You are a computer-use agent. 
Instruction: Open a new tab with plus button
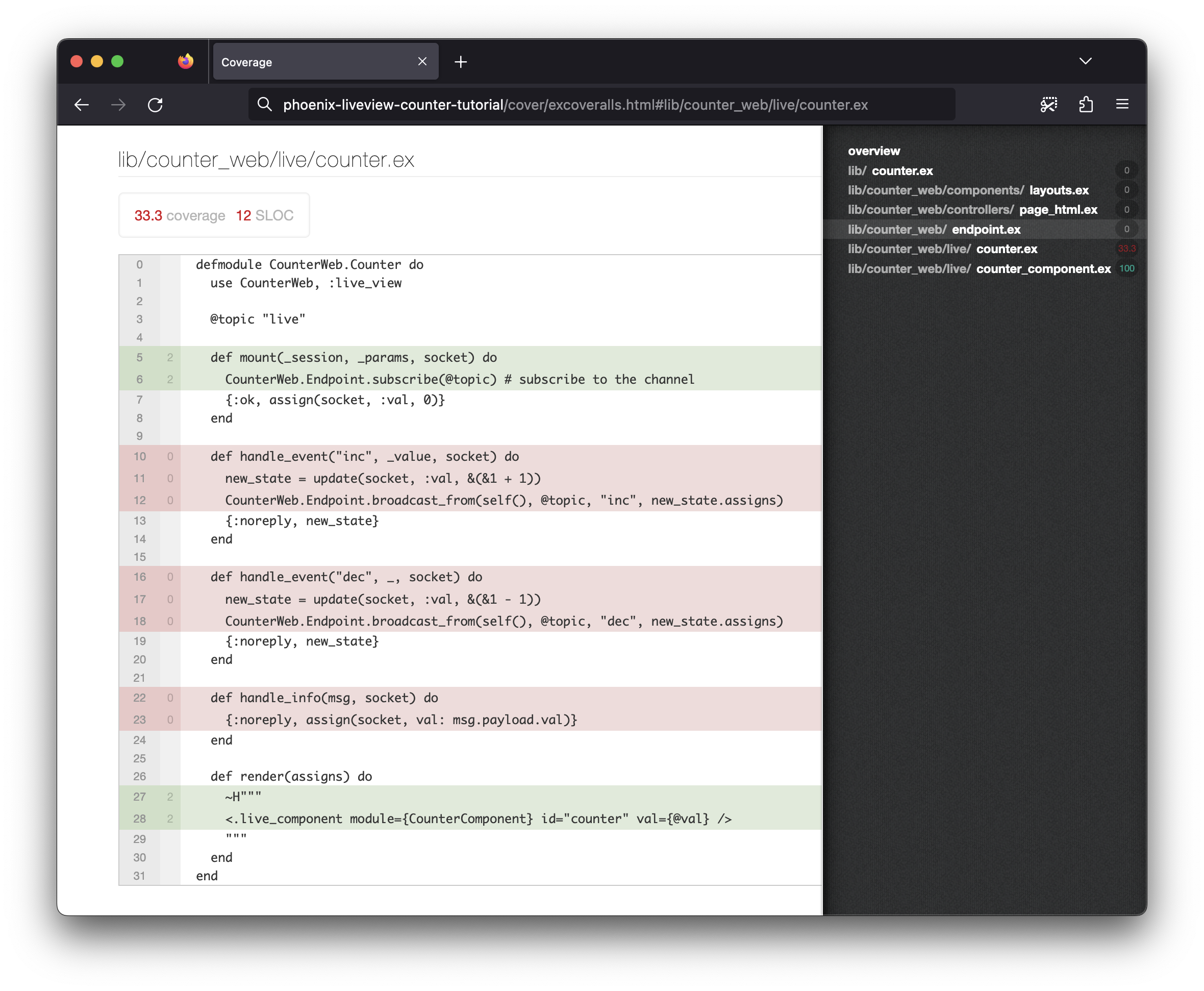point(461,62)
